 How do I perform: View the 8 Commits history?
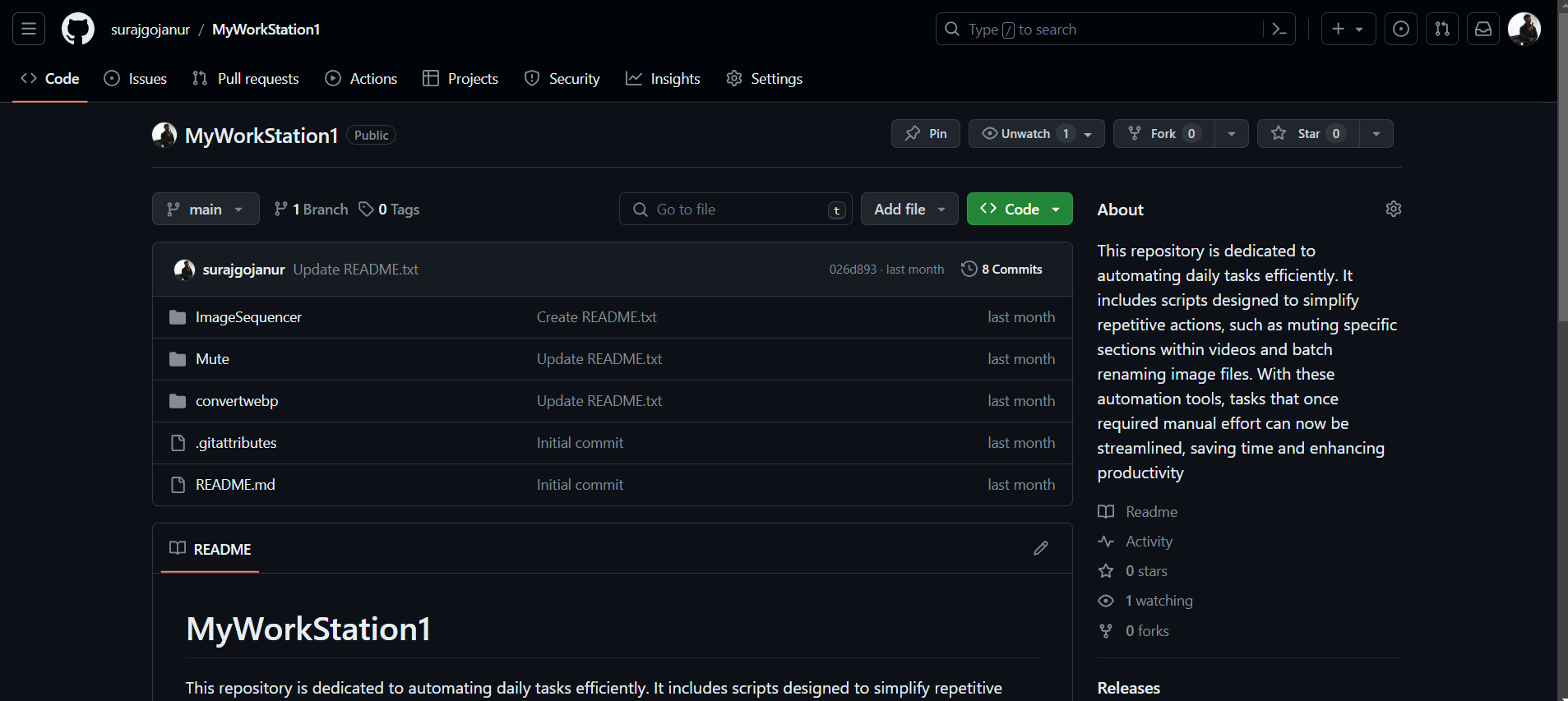pos(1001,270)
